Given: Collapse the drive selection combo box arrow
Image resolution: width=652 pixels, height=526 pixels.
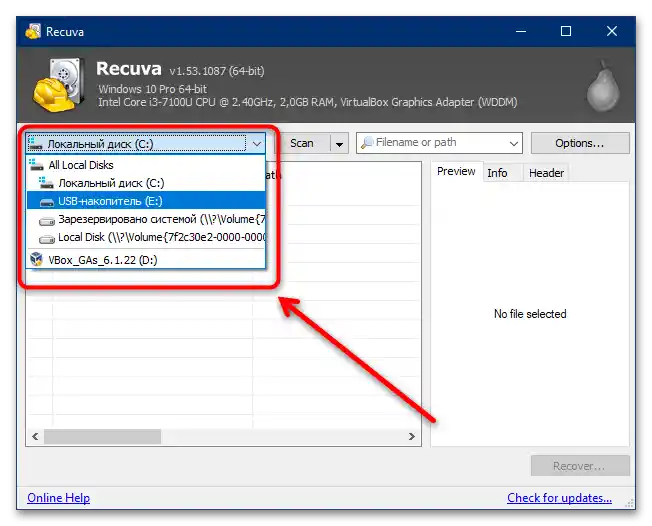Looking at the screenshot, I should point(257,144).
